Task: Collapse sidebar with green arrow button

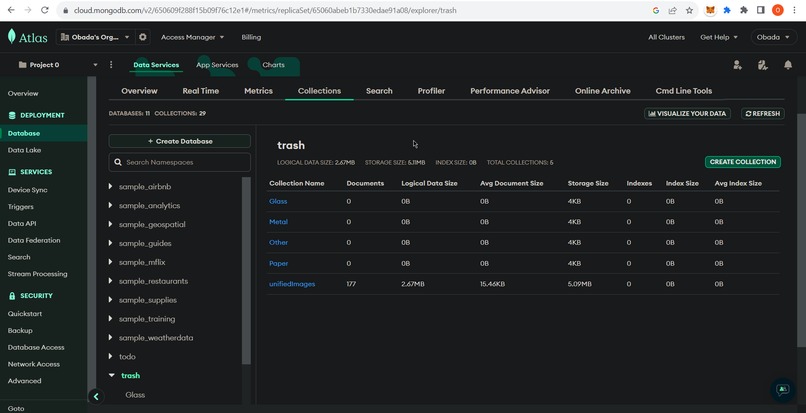Action: point(96,397)
